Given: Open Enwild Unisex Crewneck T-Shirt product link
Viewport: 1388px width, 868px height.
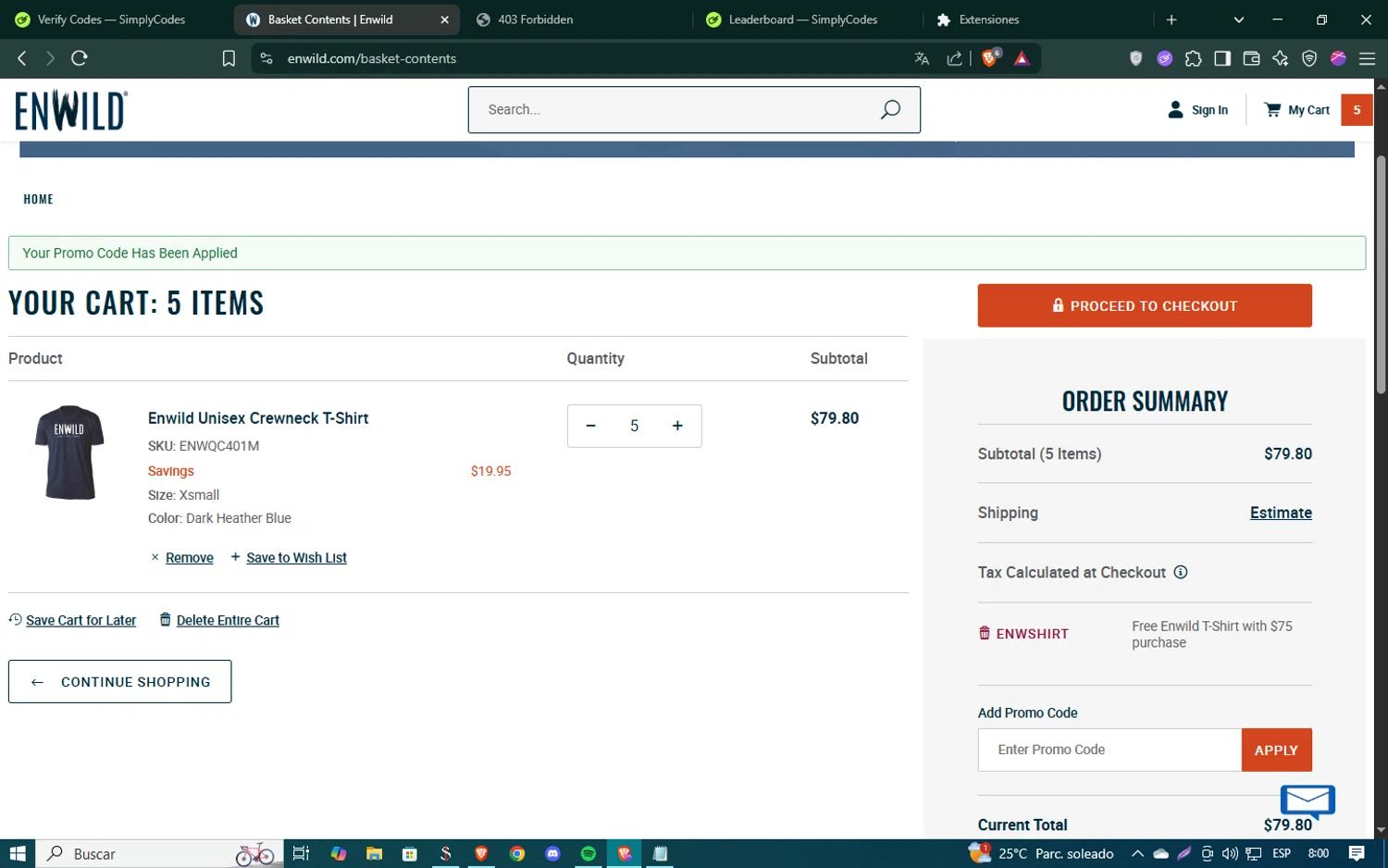Looking at the screenshot, I should click(258, 418).
